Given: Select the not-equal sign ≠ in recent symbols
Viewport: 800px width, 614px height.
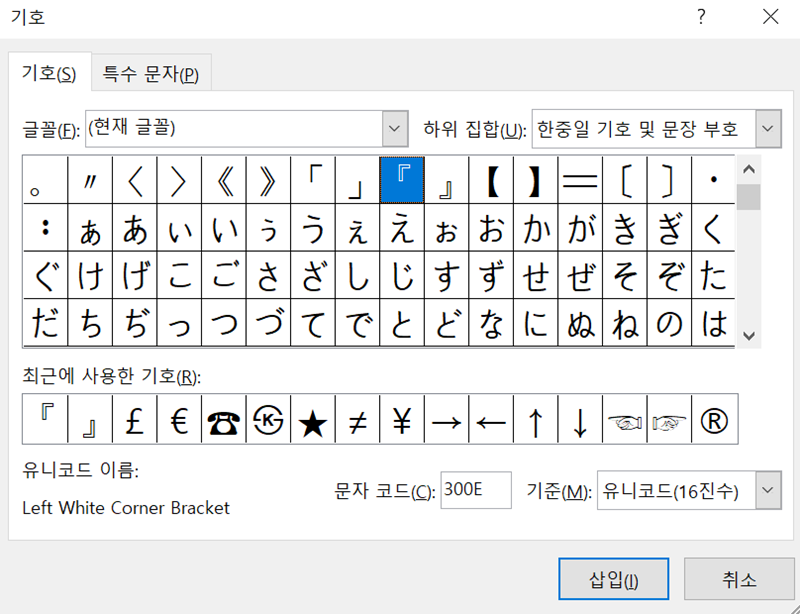Looking at the screenshot, I should 357,419.
